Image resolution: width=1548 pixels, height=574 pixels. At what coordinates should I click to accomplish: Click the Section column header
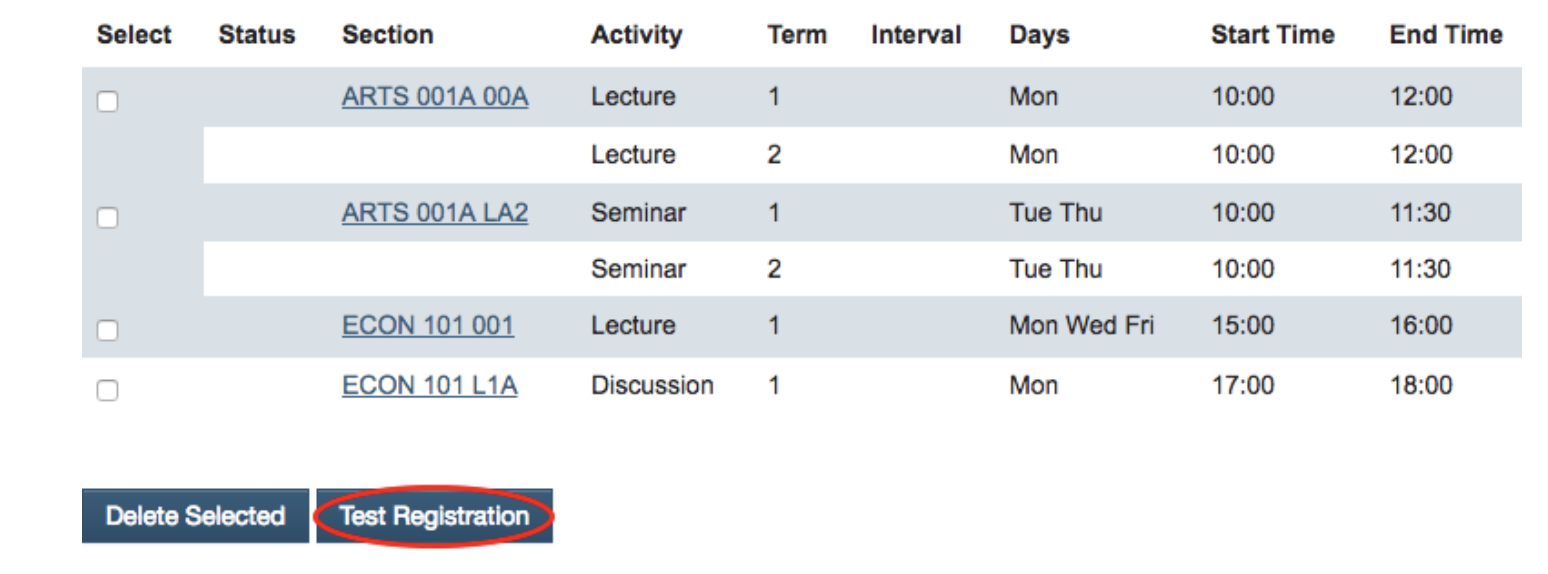pos(388,35)
